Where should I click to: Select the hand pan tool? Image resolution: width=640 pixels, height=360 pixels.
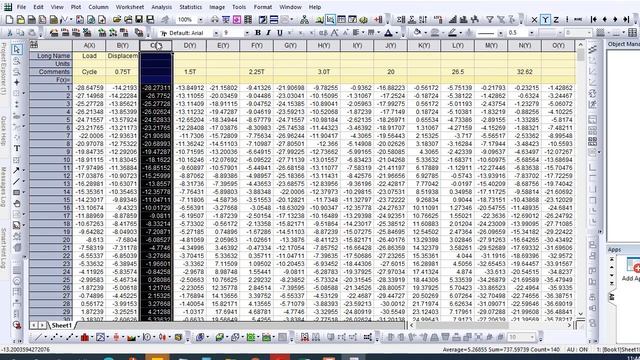(x=17, y=204)
